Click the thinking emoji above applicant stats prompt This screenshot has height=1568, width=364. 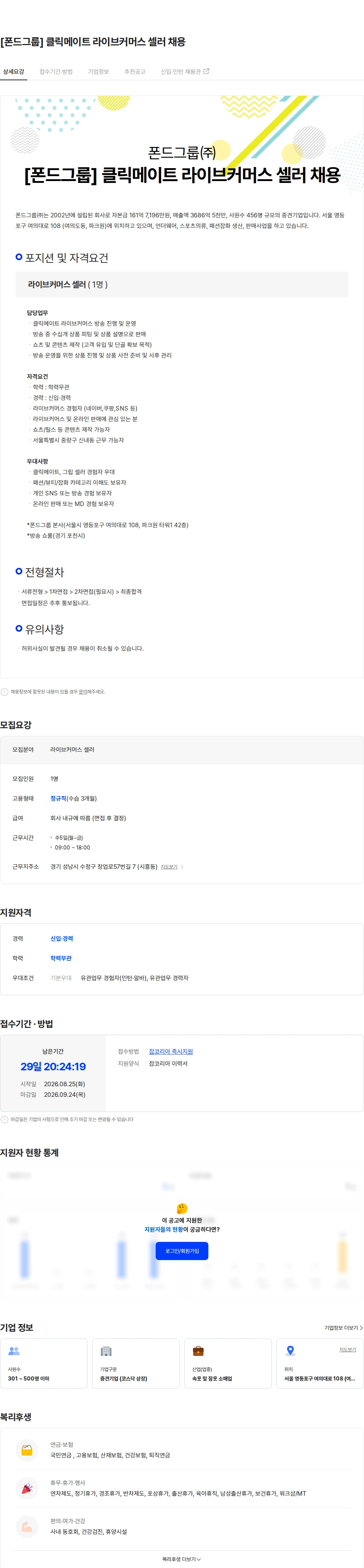[182, 1208]
